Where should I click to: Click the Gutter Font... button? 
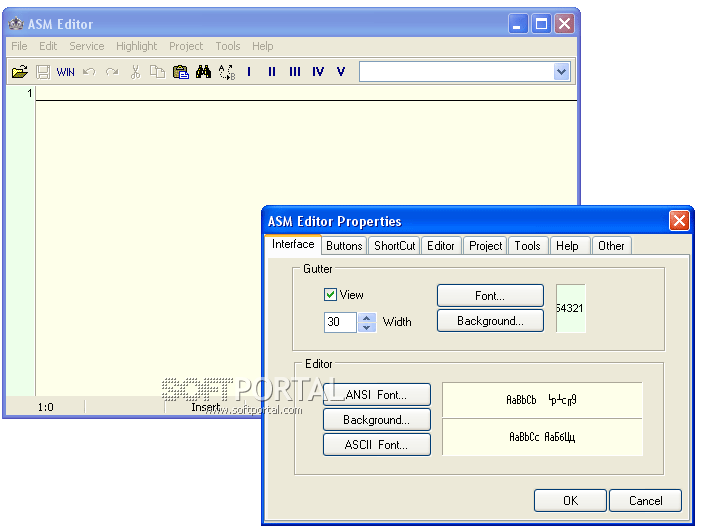(490, 295)
